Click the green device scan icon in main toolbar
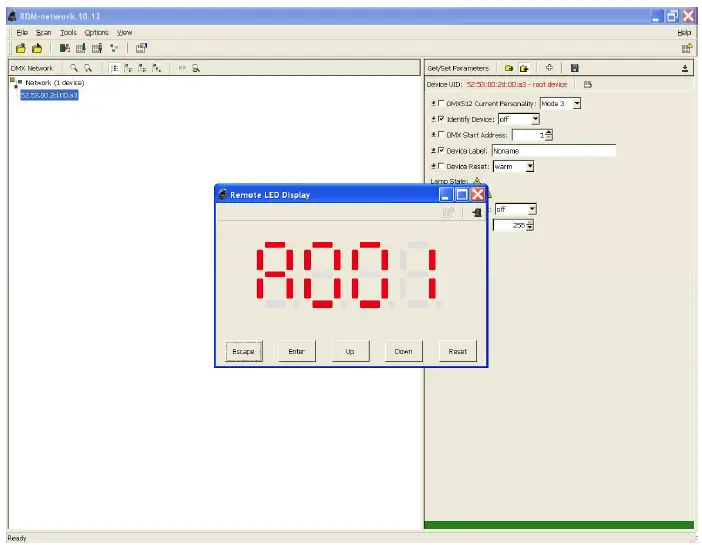Screen dimensions: 702x545 pyautogui.click(x=64, y=48)
